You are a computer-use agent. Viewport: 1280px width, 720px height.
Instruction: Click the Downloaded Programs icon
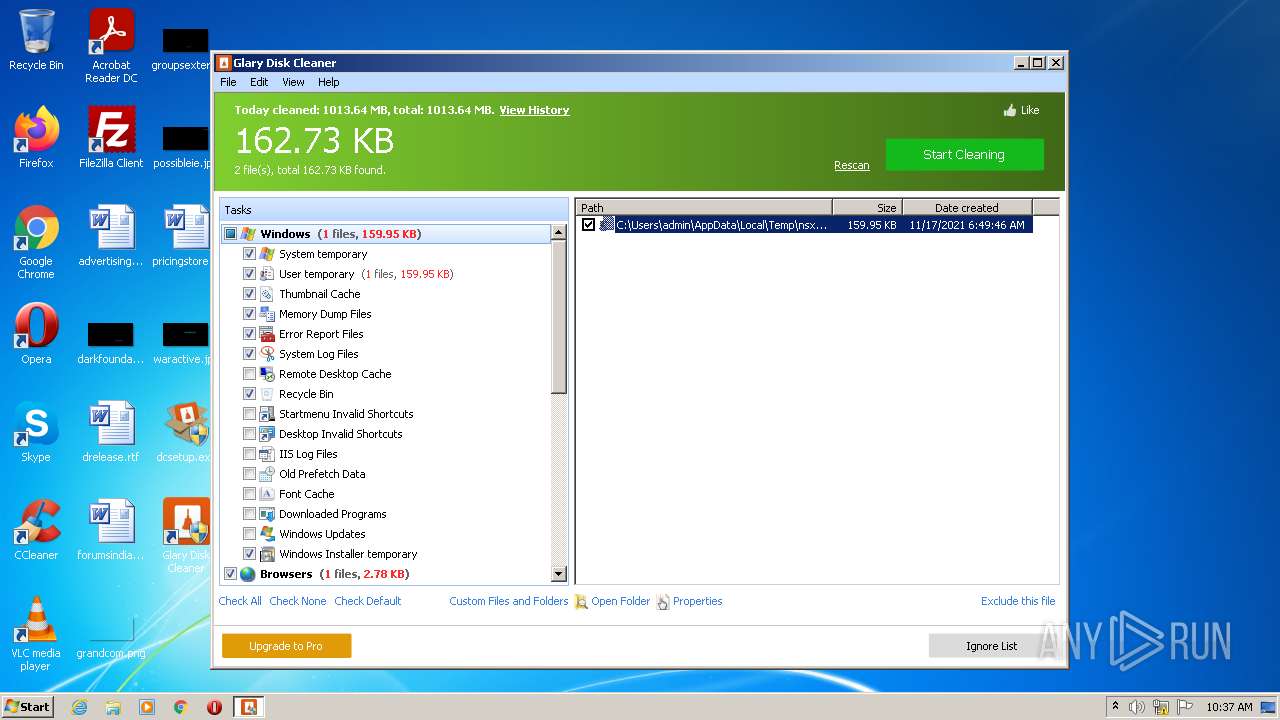(267, 514)
